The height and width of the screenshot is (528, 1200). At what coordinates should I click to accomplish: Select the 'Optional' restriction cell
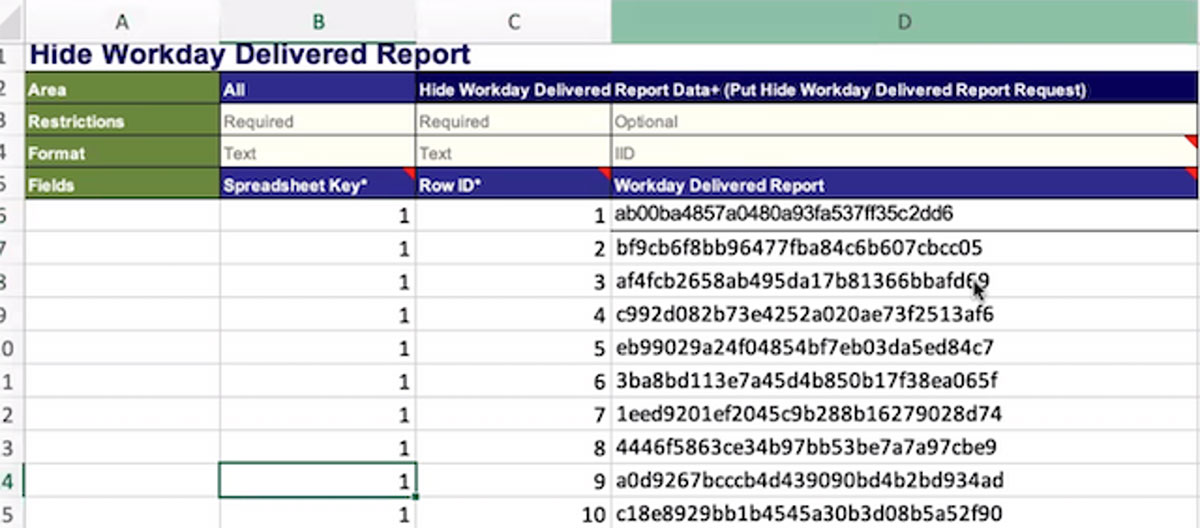point(905,121)
